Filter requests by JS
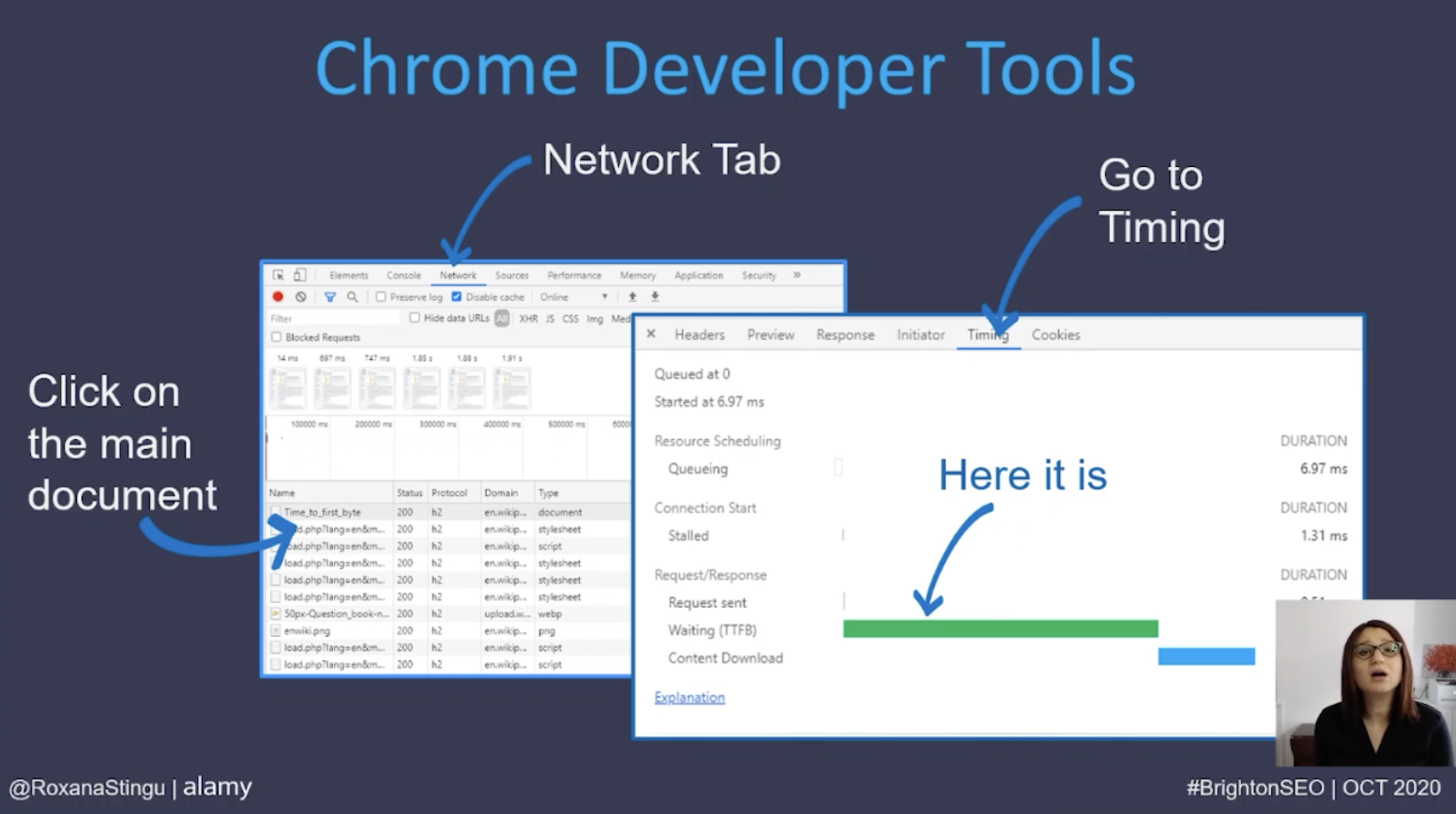Screen dimensions: 1456x814 click(550, 319)
